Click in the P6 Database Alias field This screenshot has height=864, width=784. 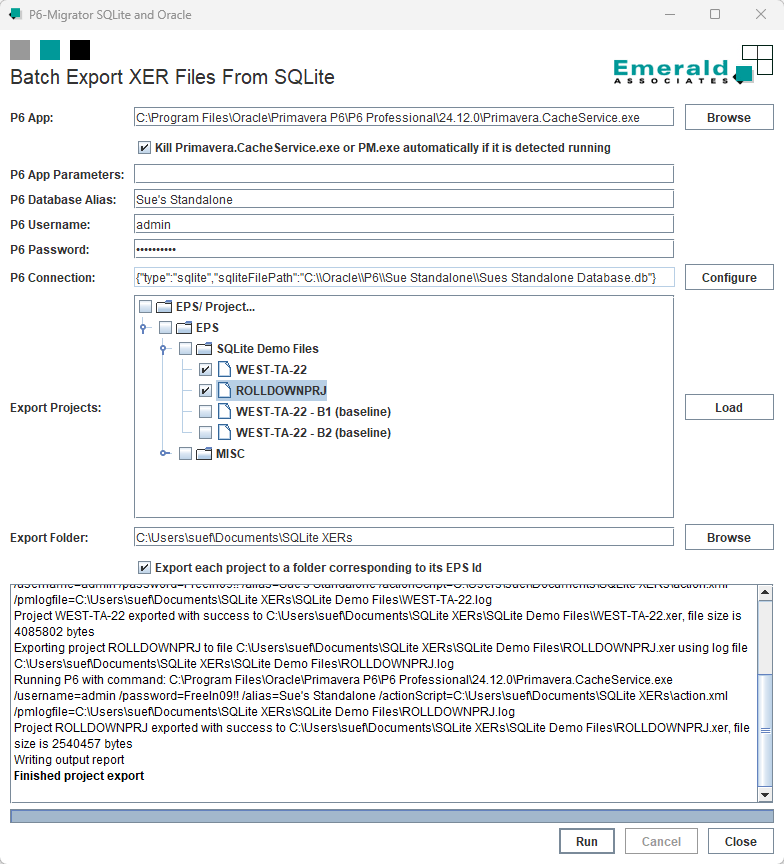point(403,200)
